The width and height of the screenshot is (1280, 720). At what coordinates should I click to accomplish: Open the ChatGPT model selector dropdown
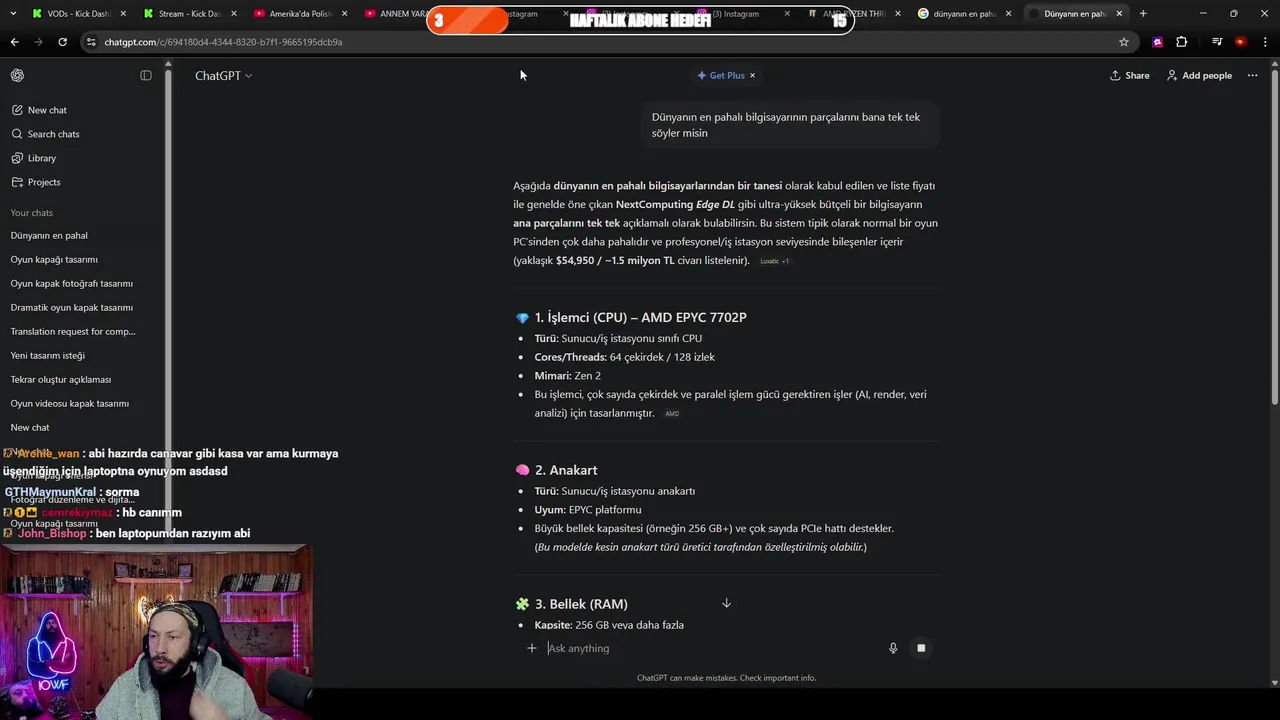pos(223,75)
